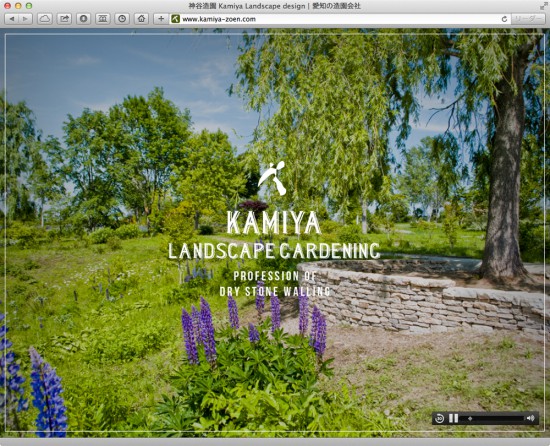Minimize the window with the yellow button
Viewport: 550px width, 446px height.
point(18,6)
